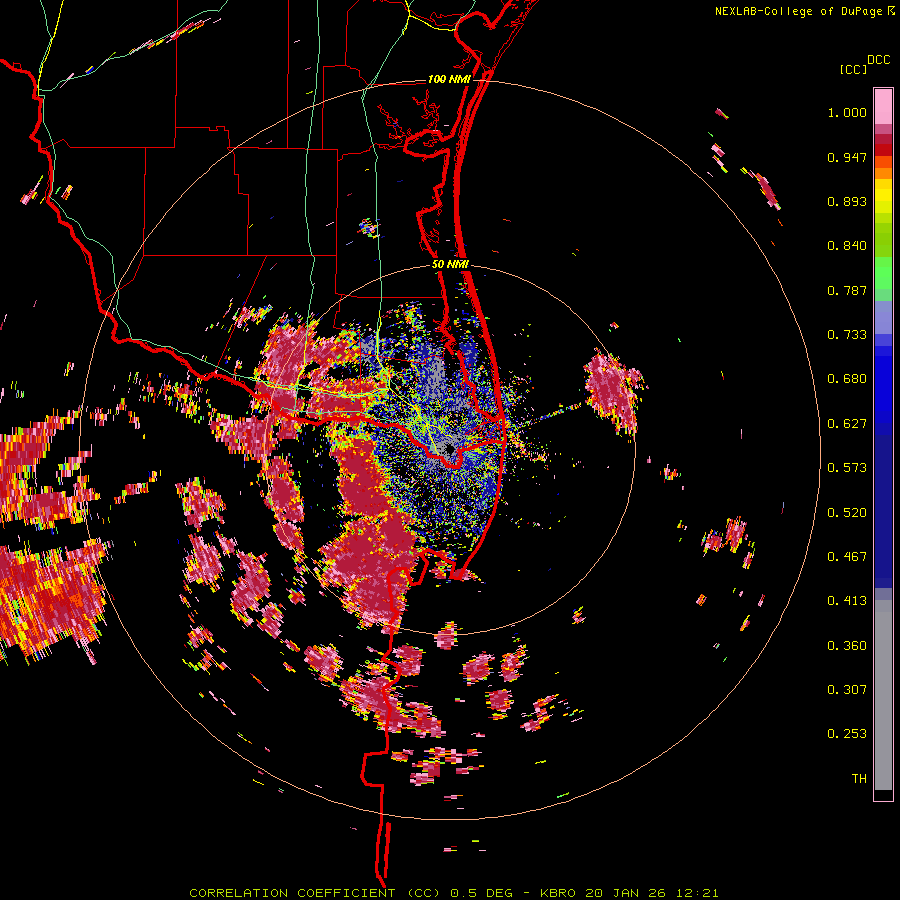Click the 0.840 color scale value
This screenshot has height=900, width=900.
(x=847, y=246)
